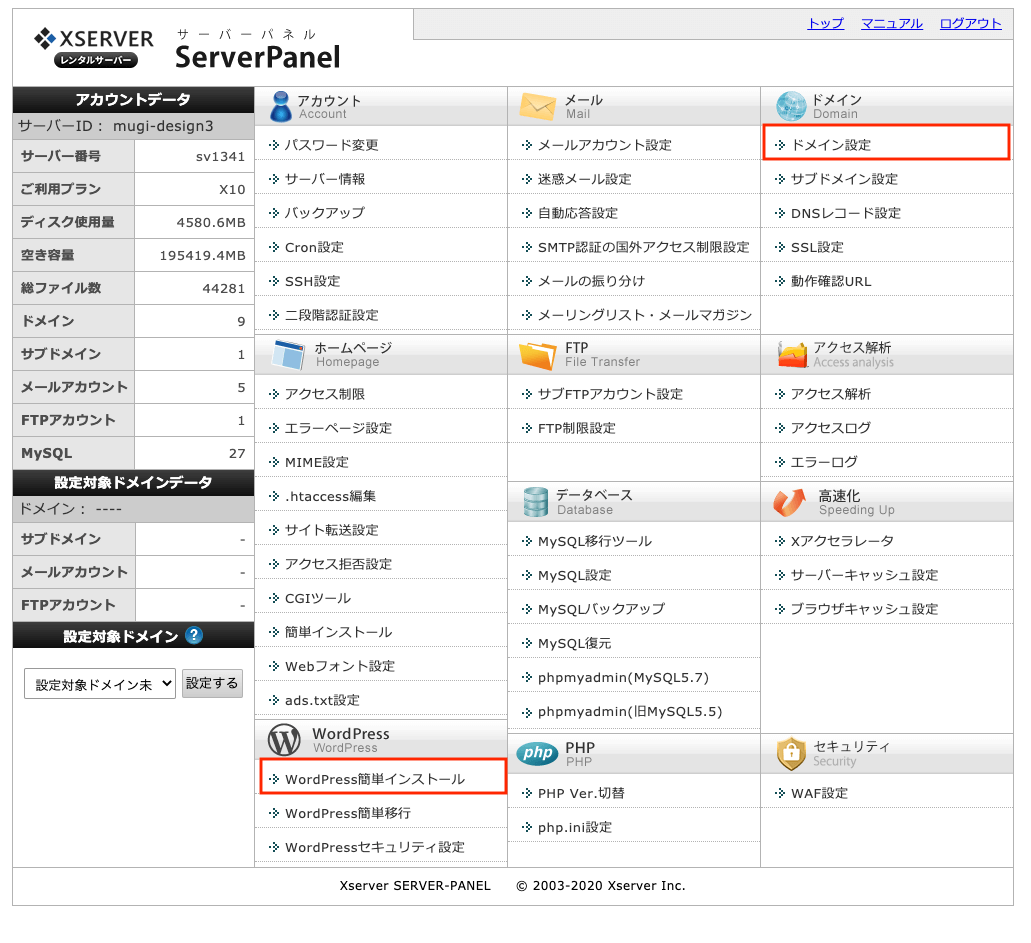
Task: Open SMTP認証の国外アクセス制限設定
Action: pyautogui.click(x=644, y=247)
